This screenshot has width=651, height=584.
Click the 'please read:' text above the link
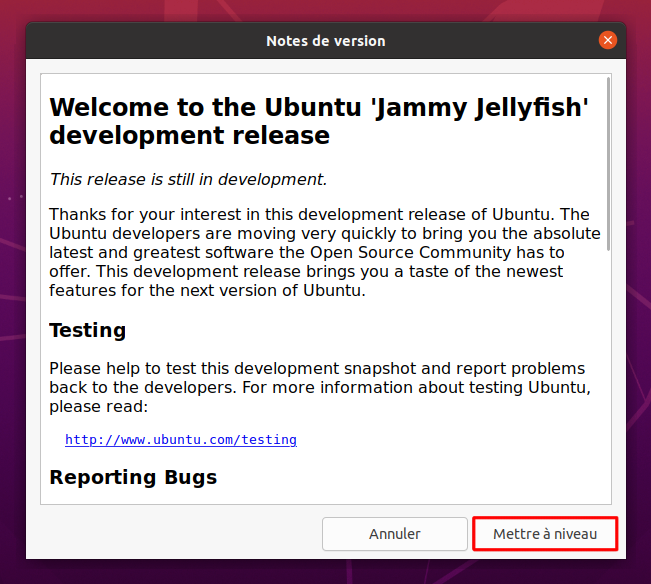[x=98, y=407]
